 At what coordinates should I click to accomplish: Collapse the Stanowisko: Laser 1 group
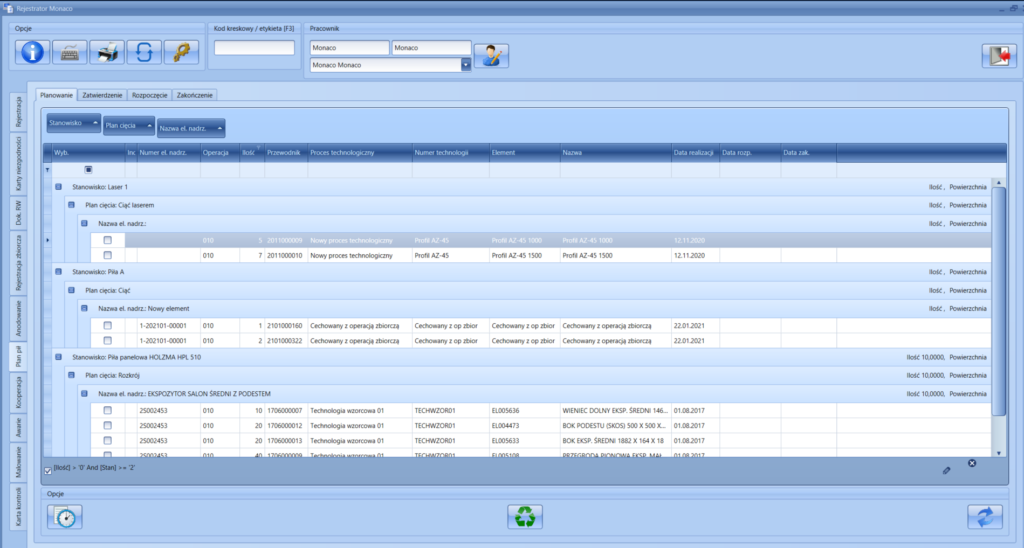pos(58,187)
